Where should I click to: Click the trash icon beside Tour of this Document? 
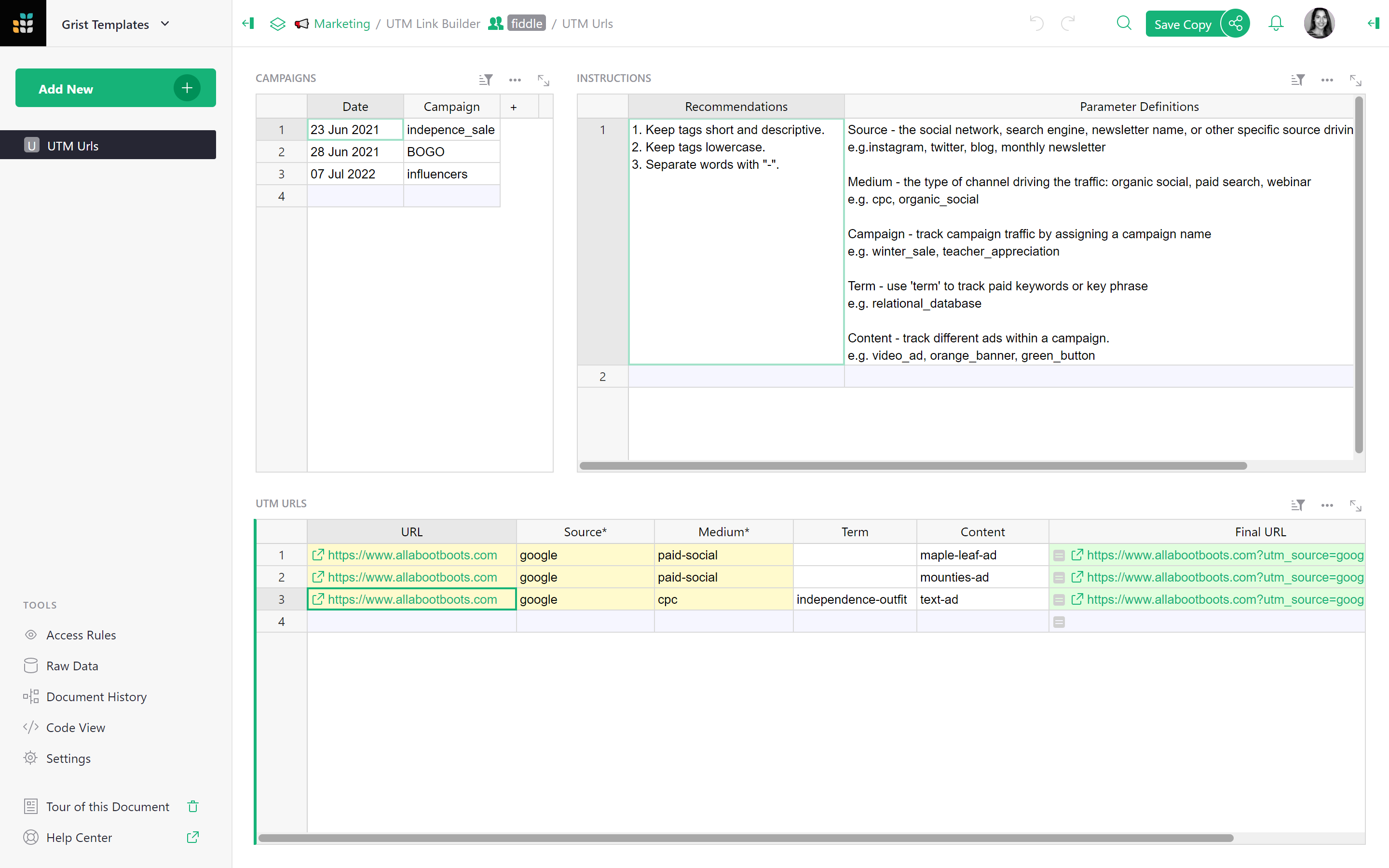pyautogui.click(x=193, y=807)
